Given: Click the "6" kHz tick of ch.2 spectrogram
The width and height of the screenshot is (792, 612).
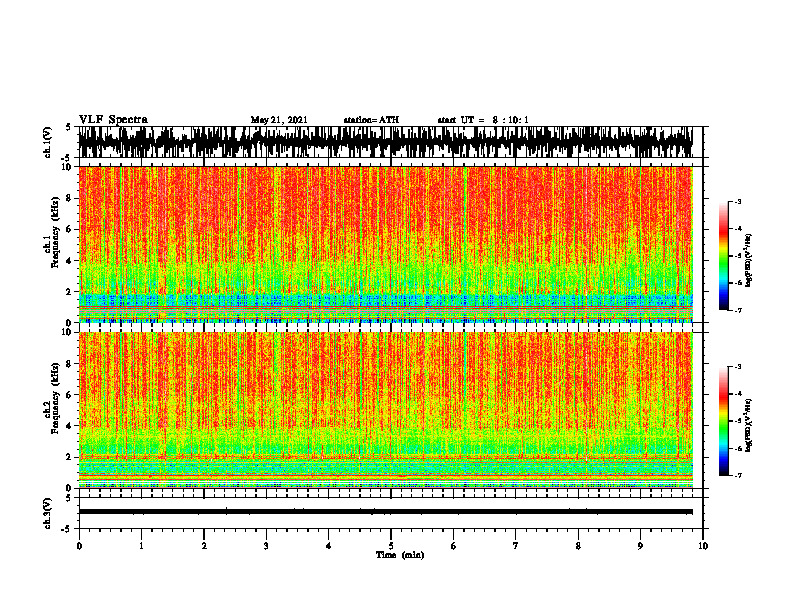Looking at the screenshot, I should [x=70, y=395].
